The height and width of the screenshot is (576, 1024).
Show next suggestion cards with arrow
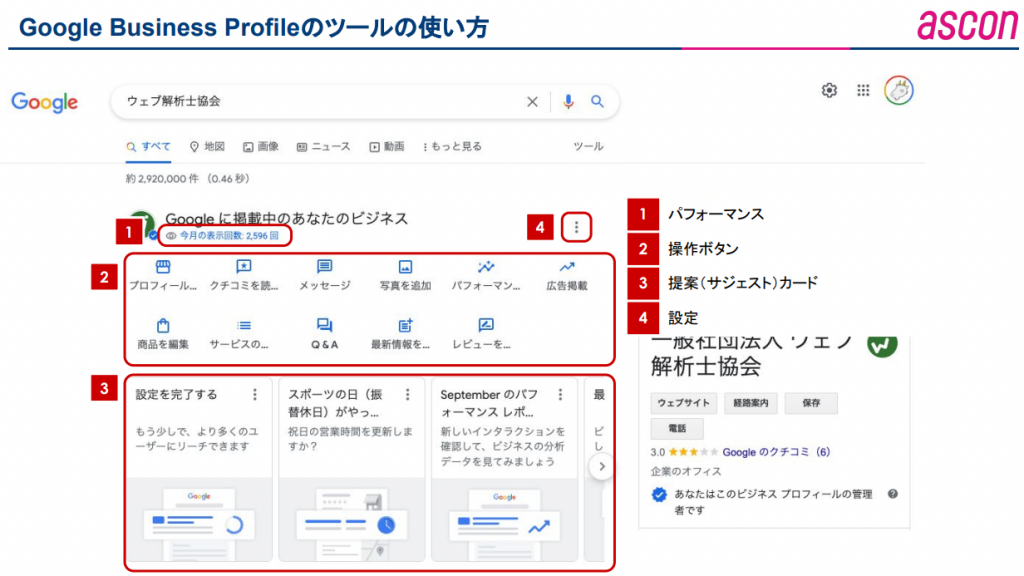601,466
